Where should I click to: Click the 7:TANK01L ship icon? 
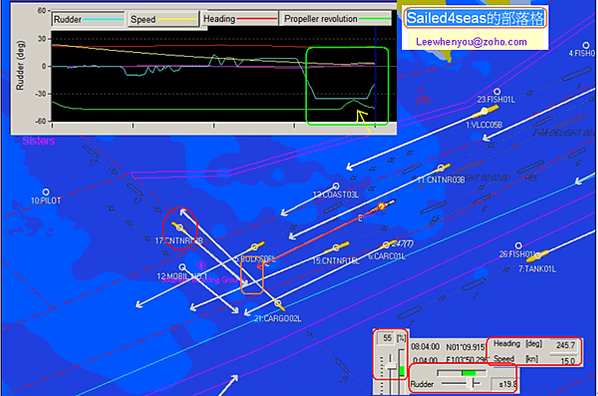tap(538, 255)
